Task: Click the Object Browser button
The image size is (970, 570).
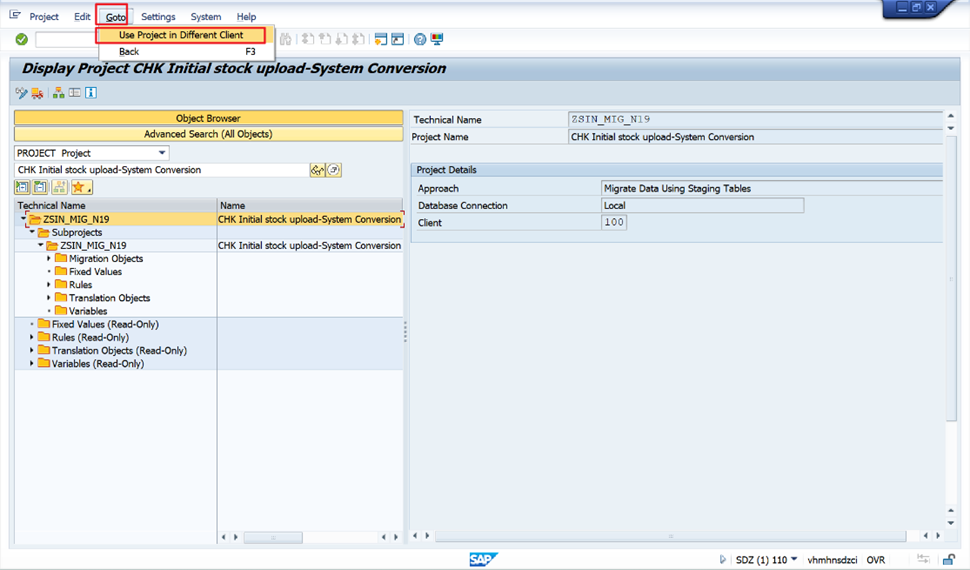Action: click(x=208, y=118)
